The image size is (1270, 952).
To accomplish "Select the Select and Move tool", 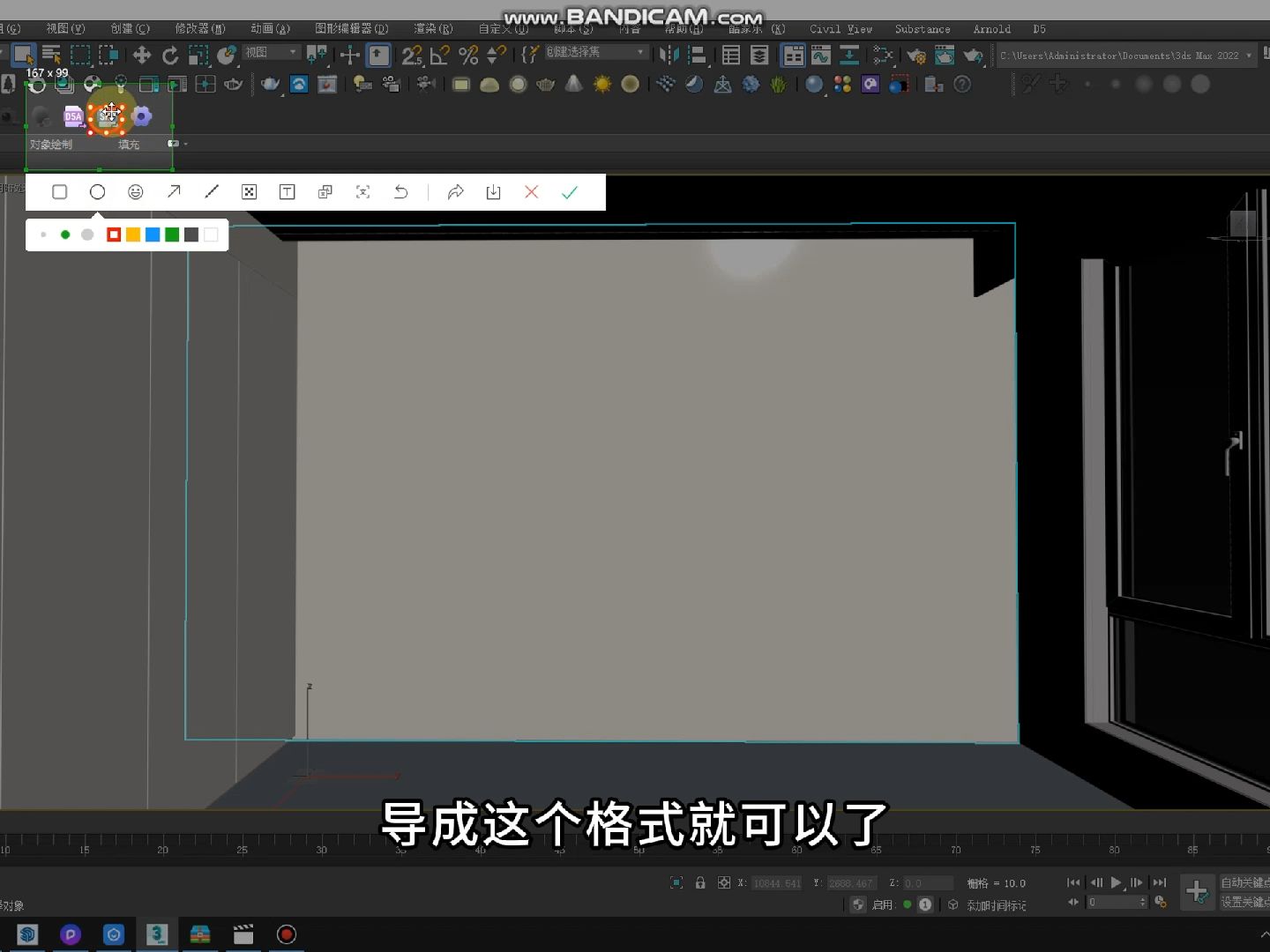I will coord(141,55).
